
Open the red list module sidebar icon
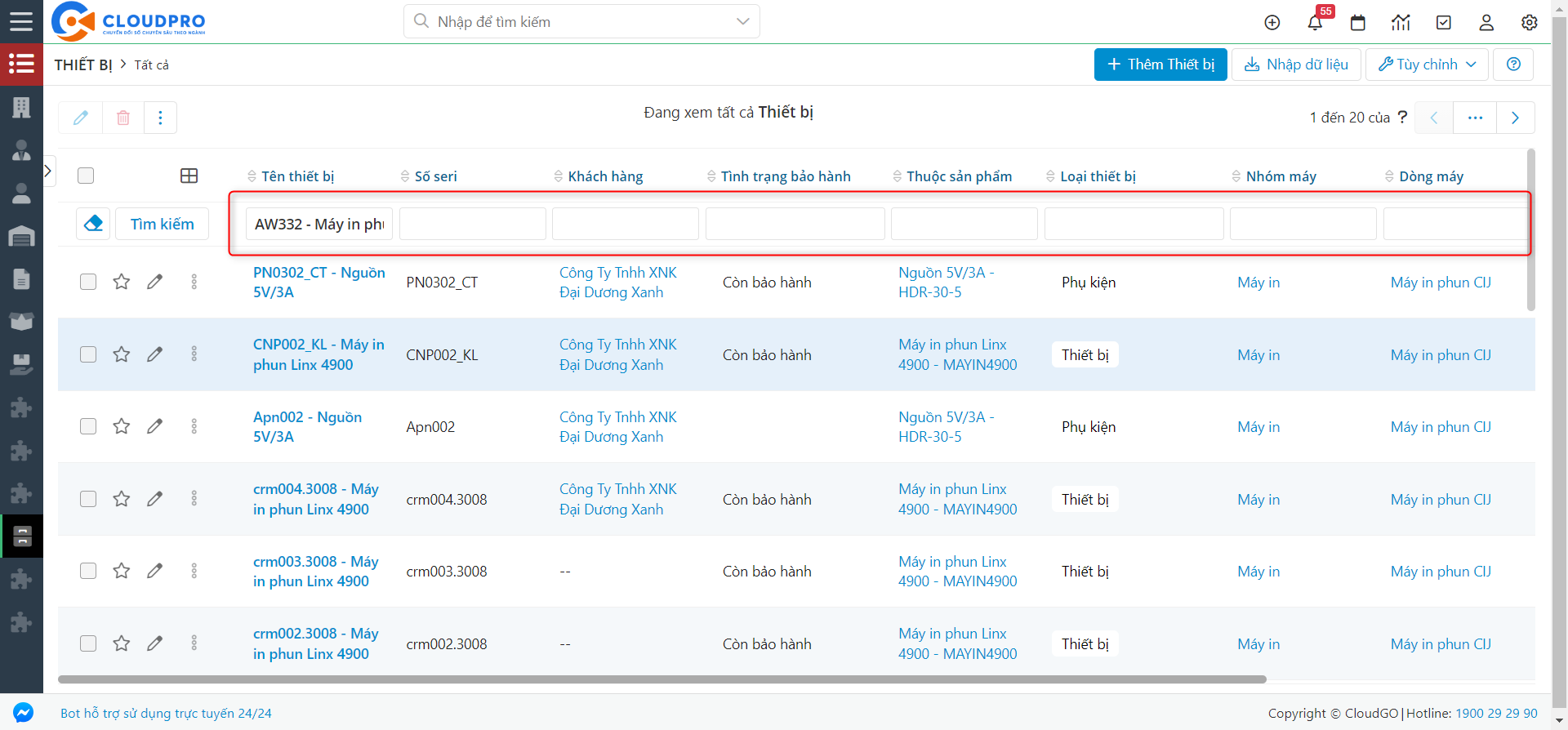21,64
